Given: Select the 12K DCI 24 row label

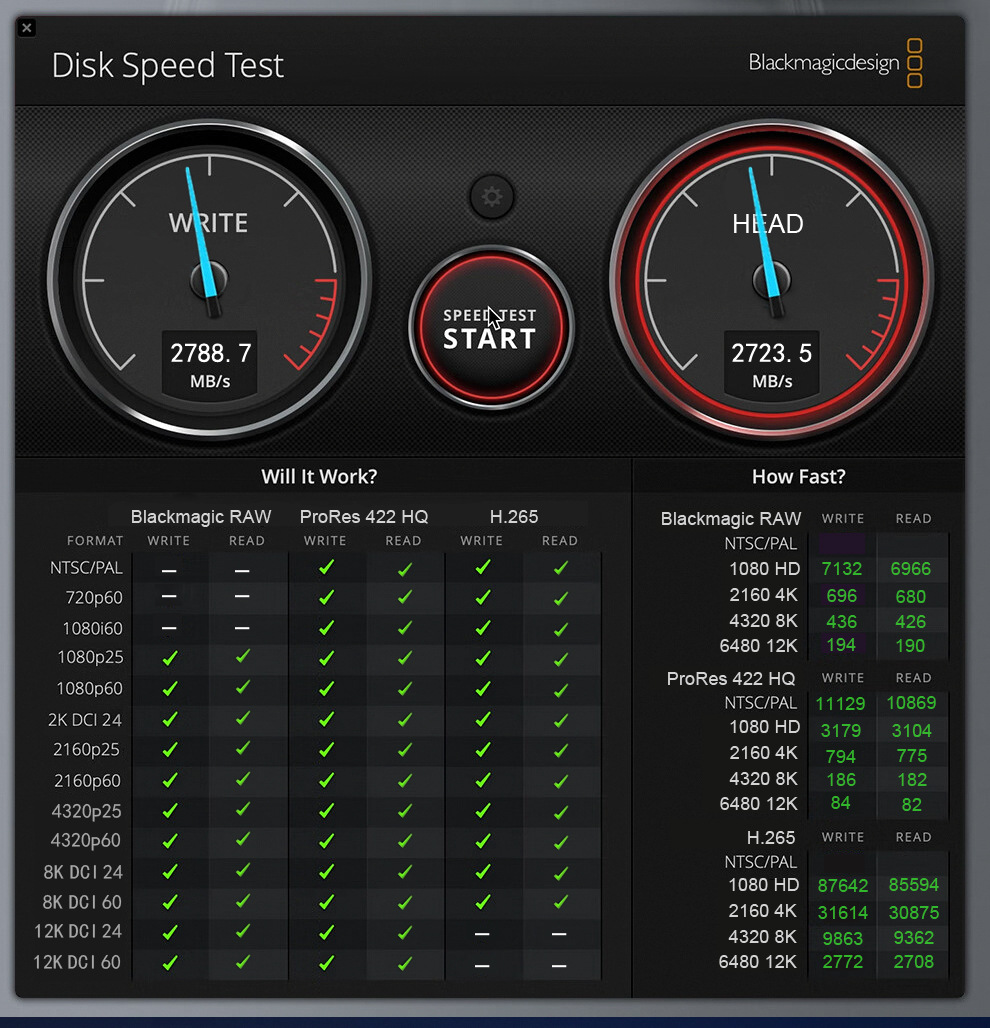Looking at the screenshot, I should (78, 931).
